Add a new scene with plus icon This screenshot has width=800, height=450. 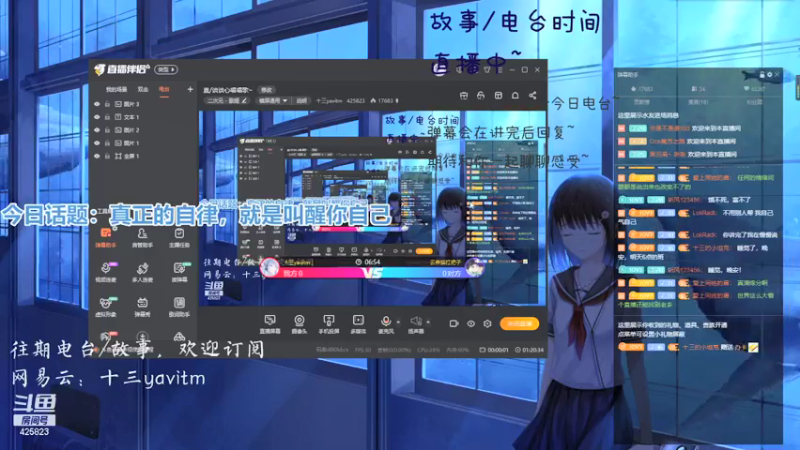point(190,89)
